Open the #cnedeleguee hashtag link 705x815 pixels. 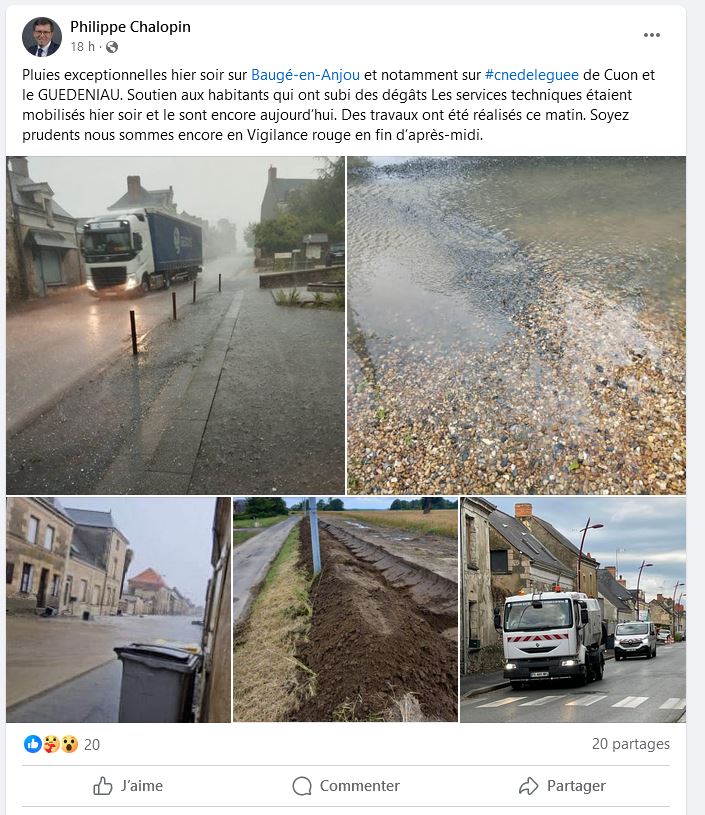click(x=531, y=75)
